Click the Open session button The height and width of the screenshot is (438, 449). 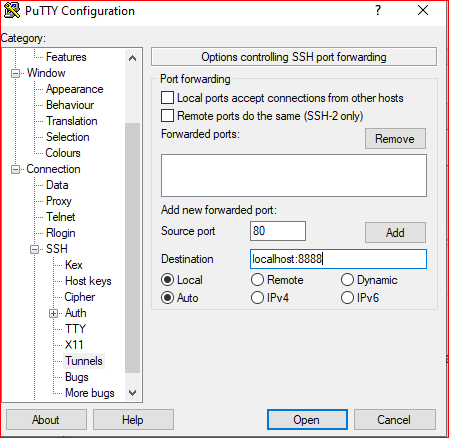pyautogui.click(x=307, y=420)
